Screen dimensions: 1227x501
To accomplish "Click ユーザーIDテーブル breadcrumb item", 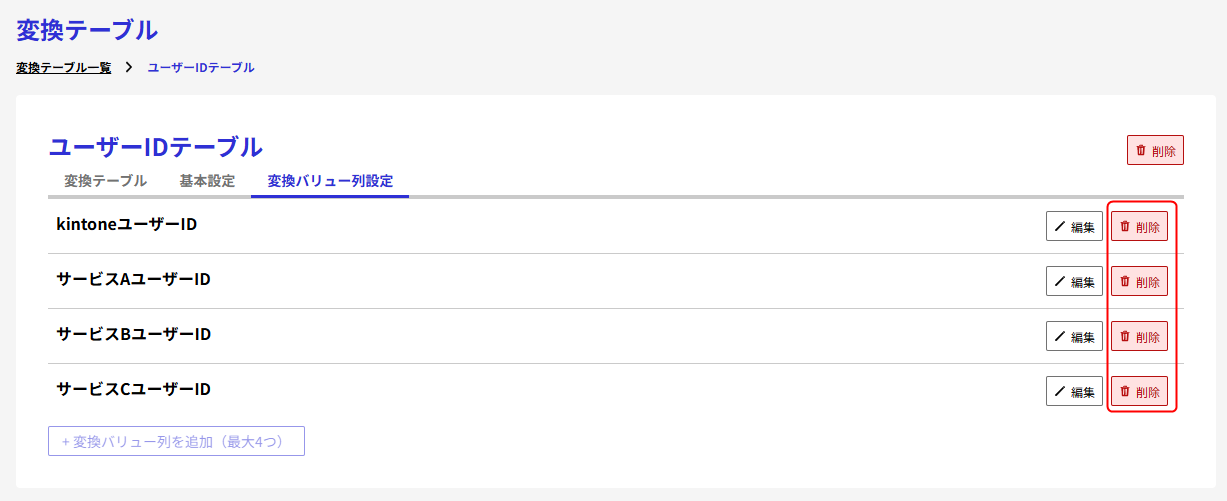I will [201, 68].
